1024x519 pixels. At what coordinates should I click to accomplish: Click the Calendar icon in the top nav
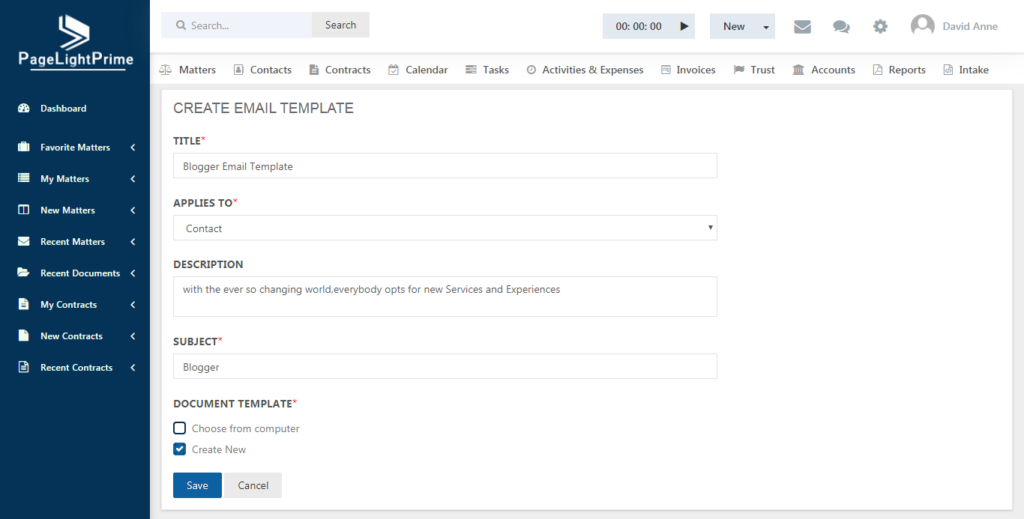393,70
